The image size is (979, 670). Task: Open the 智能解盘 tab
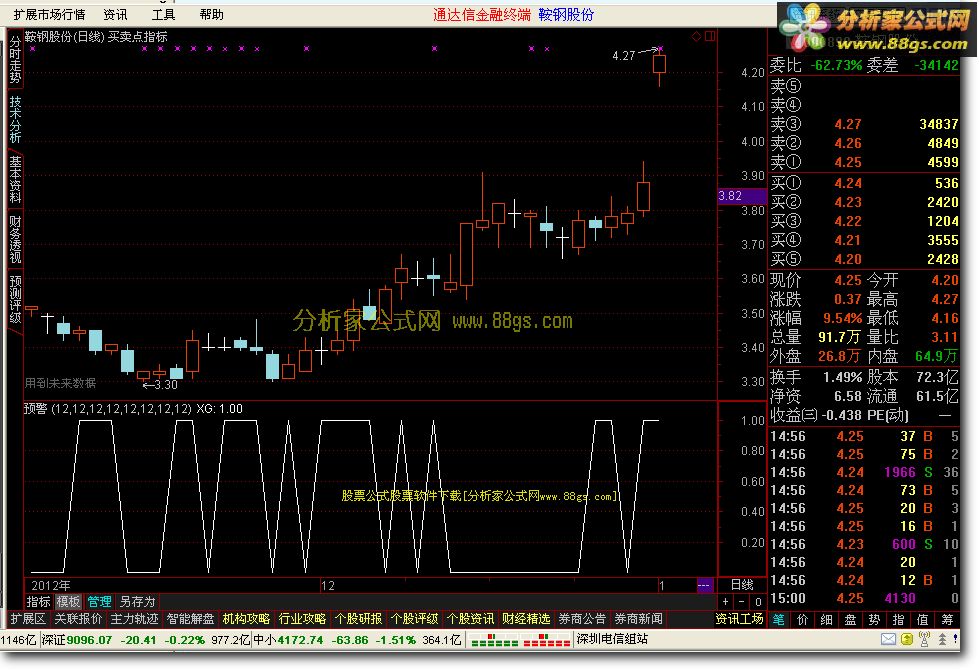[190, 619]
